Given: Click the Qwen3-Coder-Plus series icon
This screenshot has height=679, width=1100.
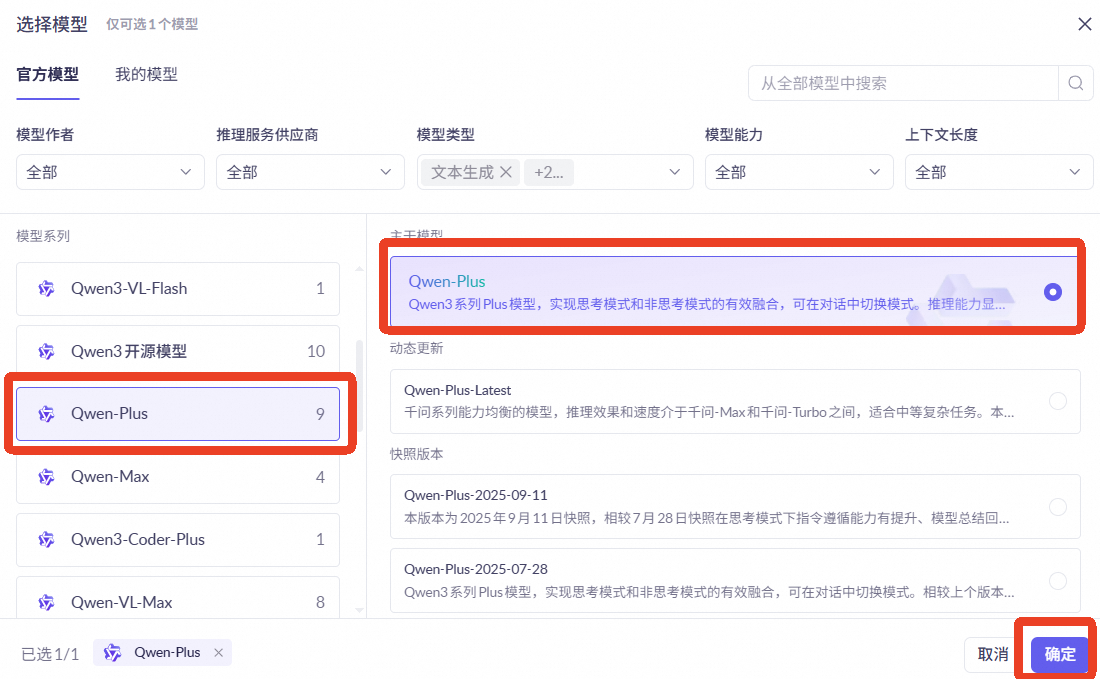Looking at the screenshot, I should click(x=46, y=539).
